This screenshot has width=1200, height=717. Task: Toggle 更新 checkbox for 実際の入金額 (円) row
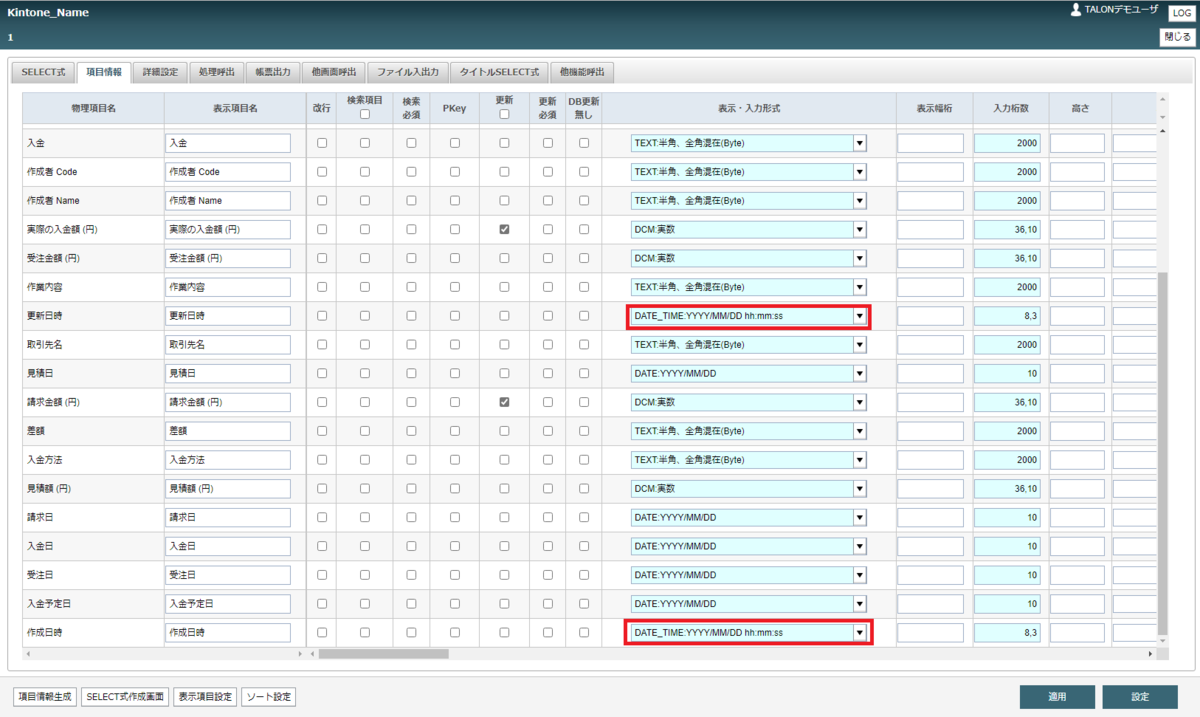coord(504,229)
